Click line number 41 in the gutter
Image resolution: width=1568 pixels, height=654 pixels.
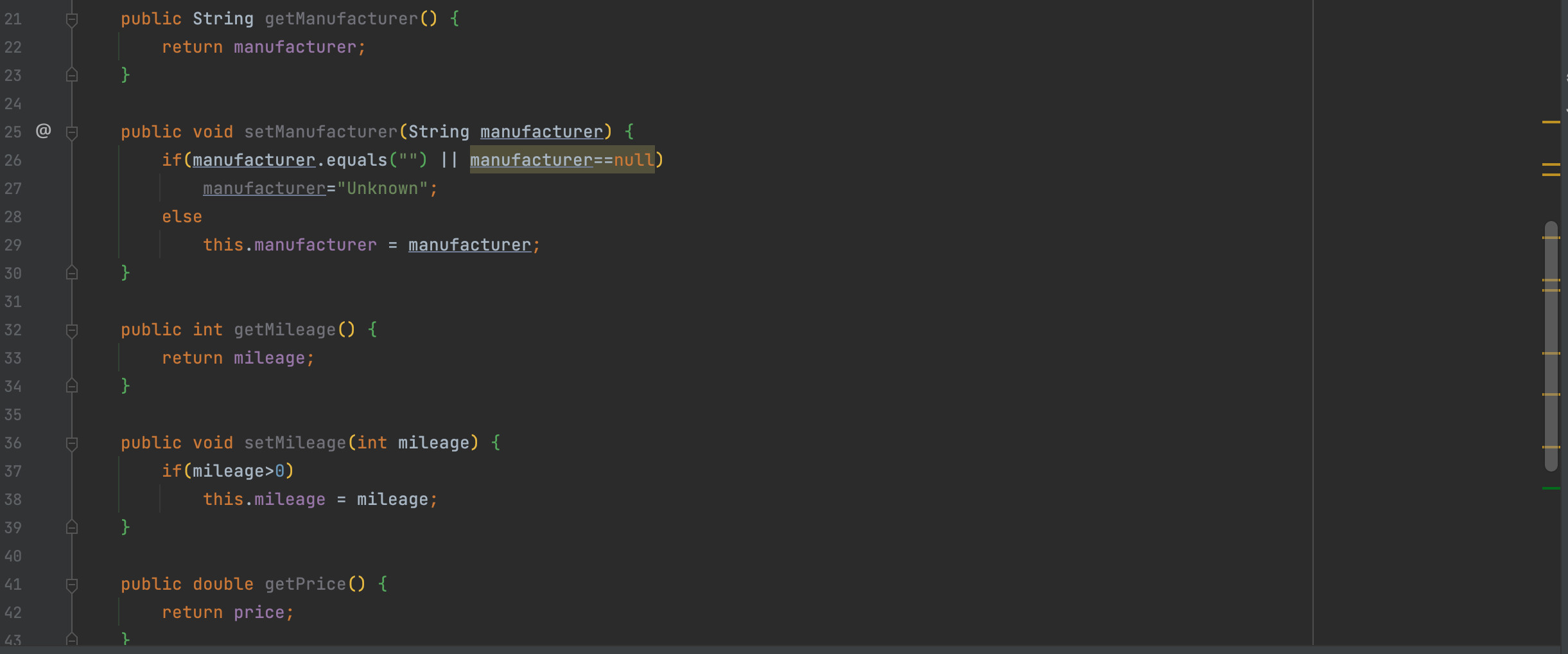tap(13, 583)
